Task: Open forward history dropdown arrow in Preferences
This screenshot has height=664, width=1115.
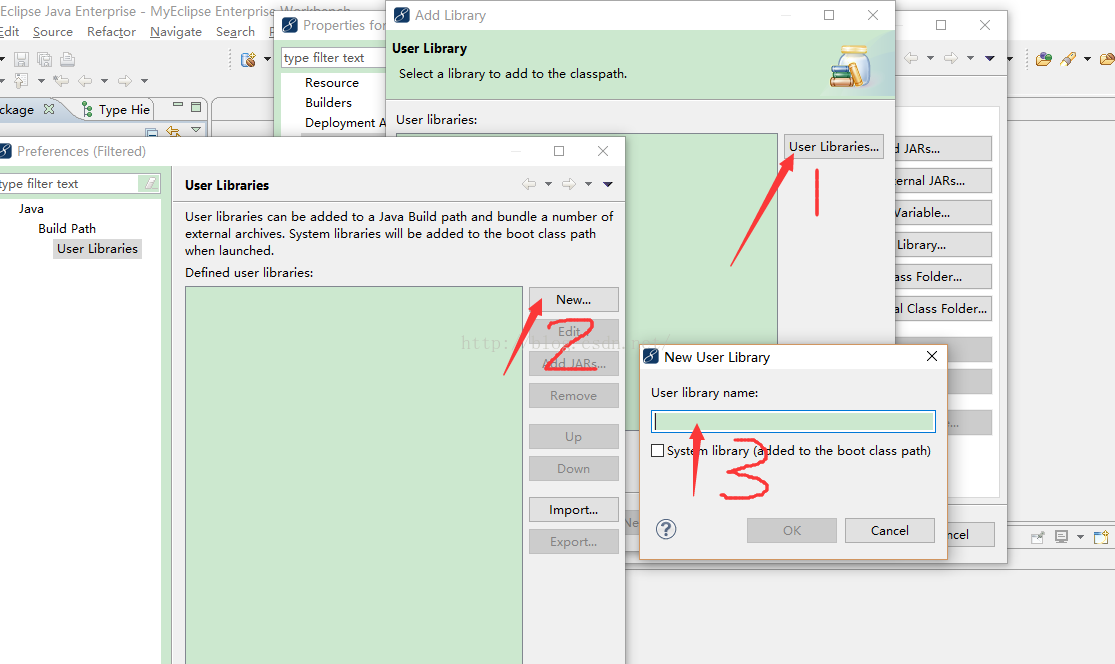Action: (588, 184)
